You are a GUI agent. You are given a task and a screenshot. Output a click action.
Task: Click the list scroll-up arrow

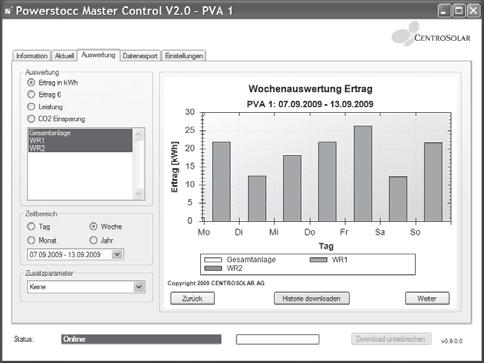click(x=139, y=134)
